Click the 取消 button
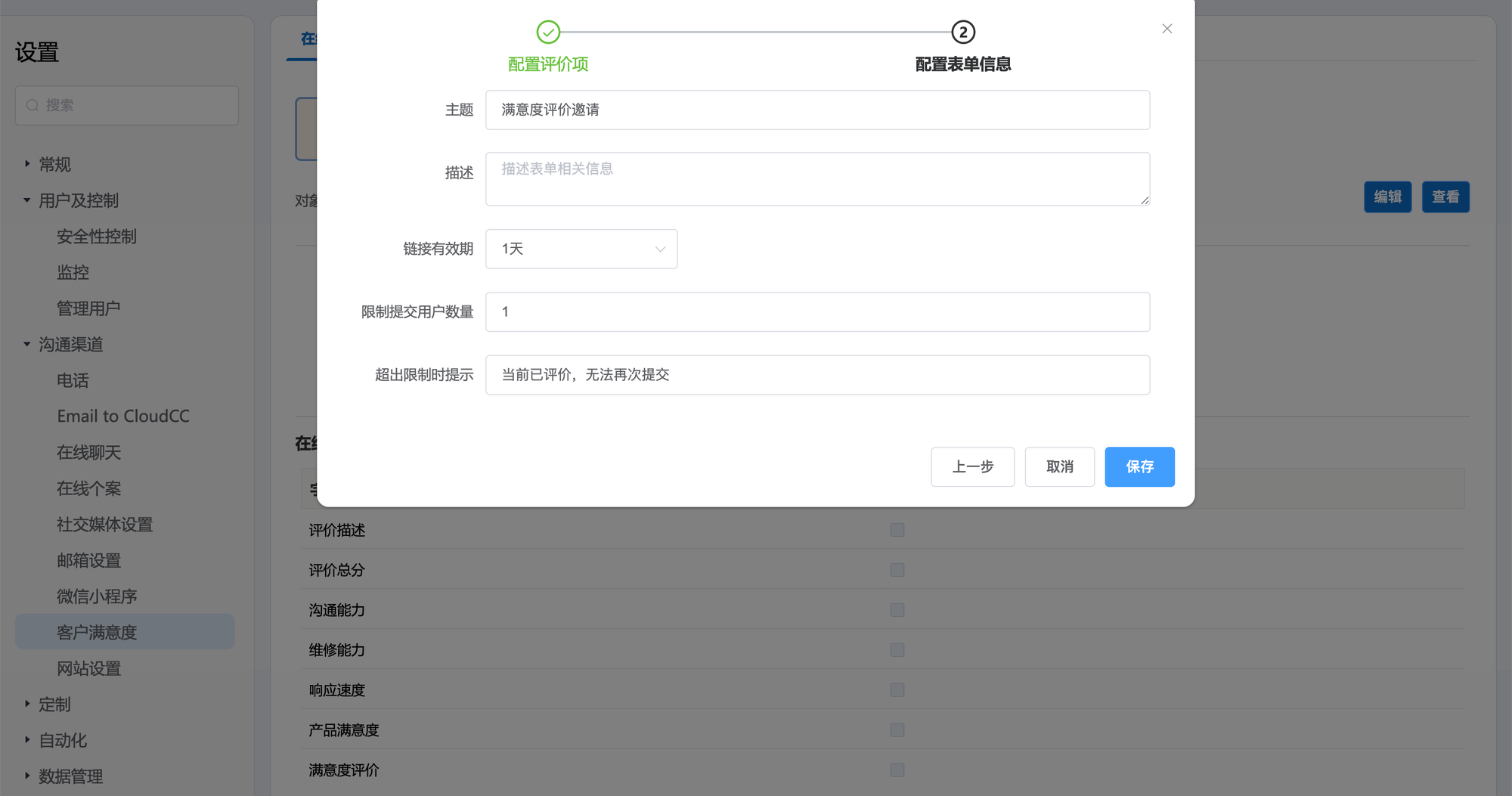The image size is (1512, 796). pos(1059,466)
